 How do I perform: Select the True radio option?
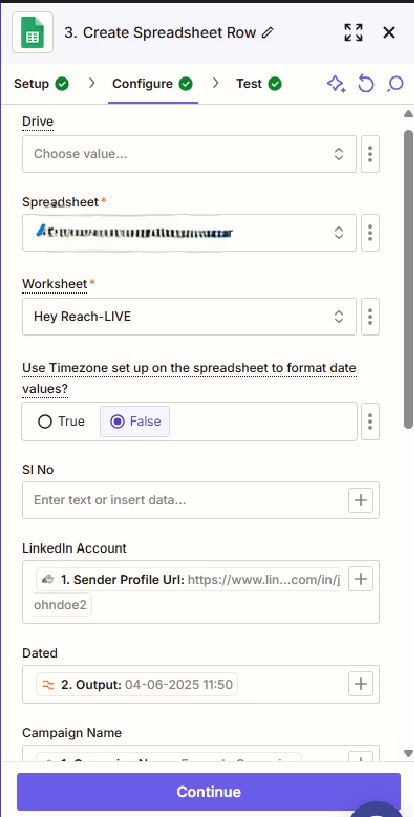click(x=61, y=421)
